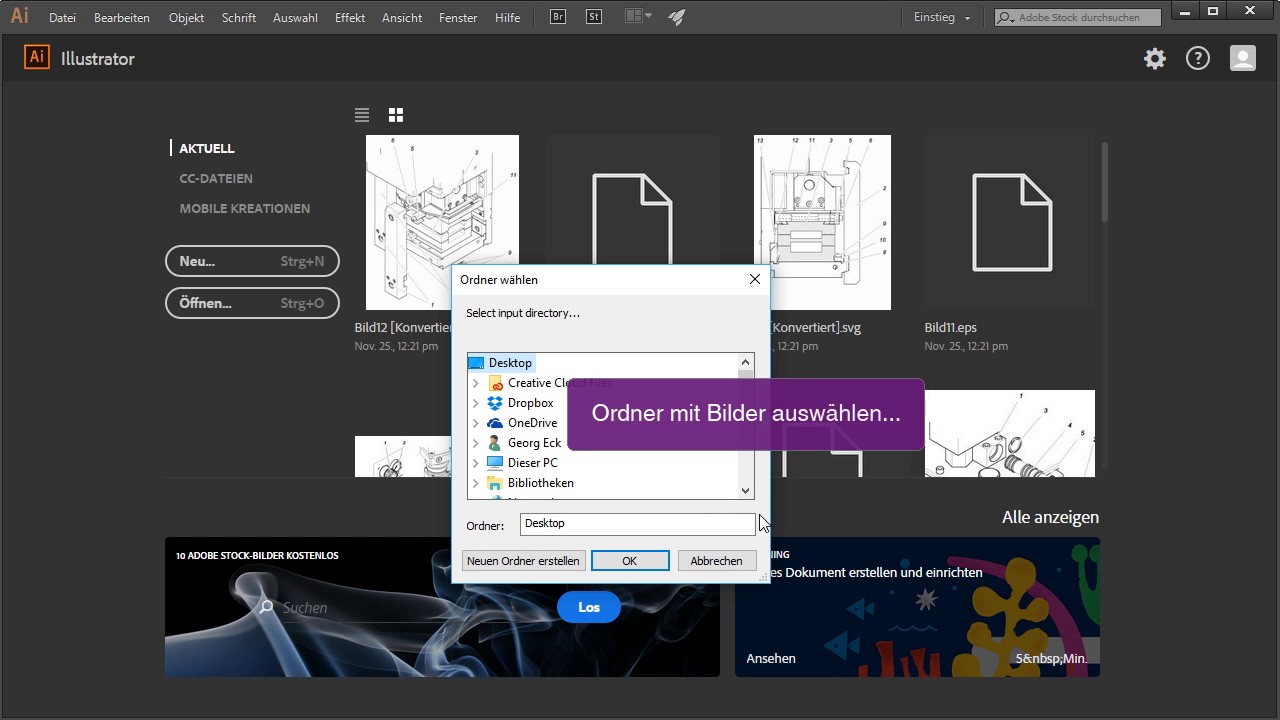Click the Ordner text field
Image resolution: width=1280 pixels, height=720 pixels.
click(638, 524)
